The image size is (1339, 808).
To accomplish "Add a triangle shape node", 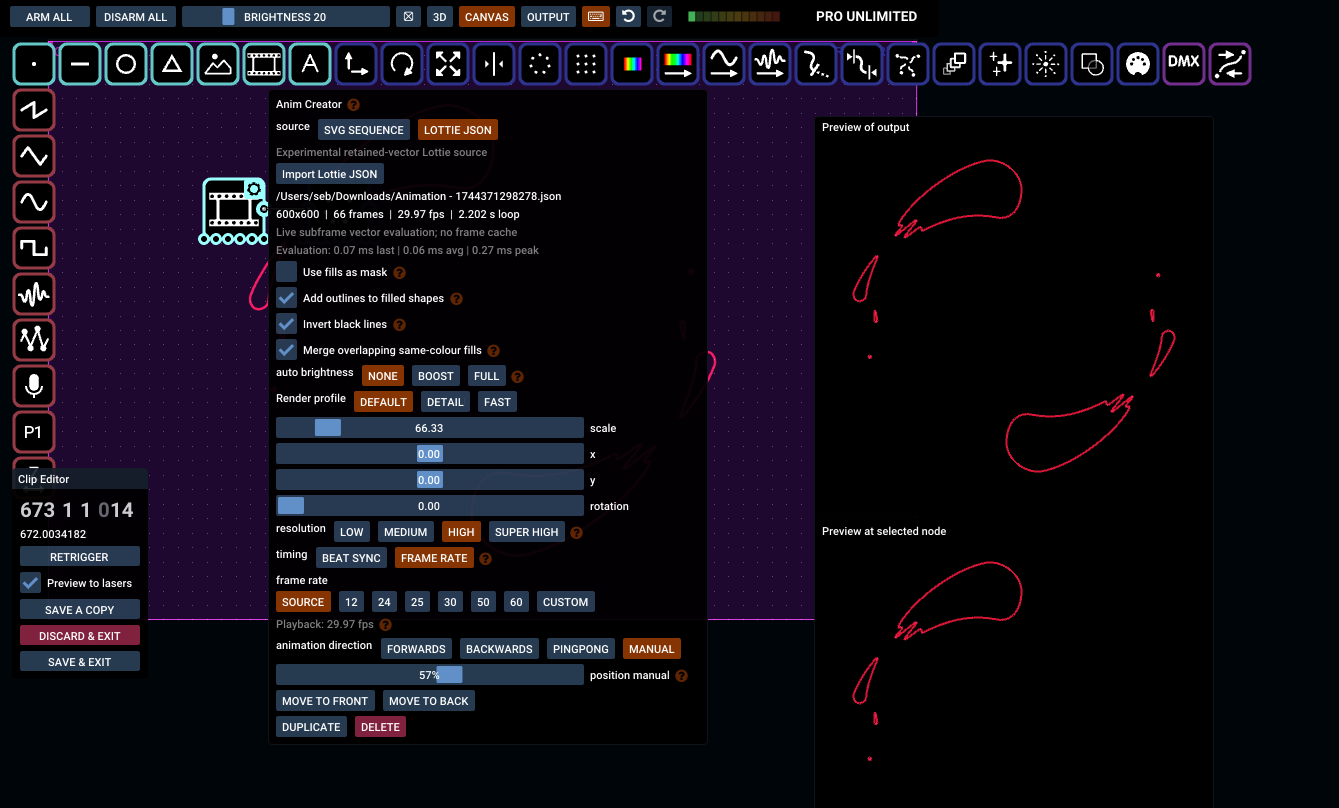I will (x=172, y=64).
